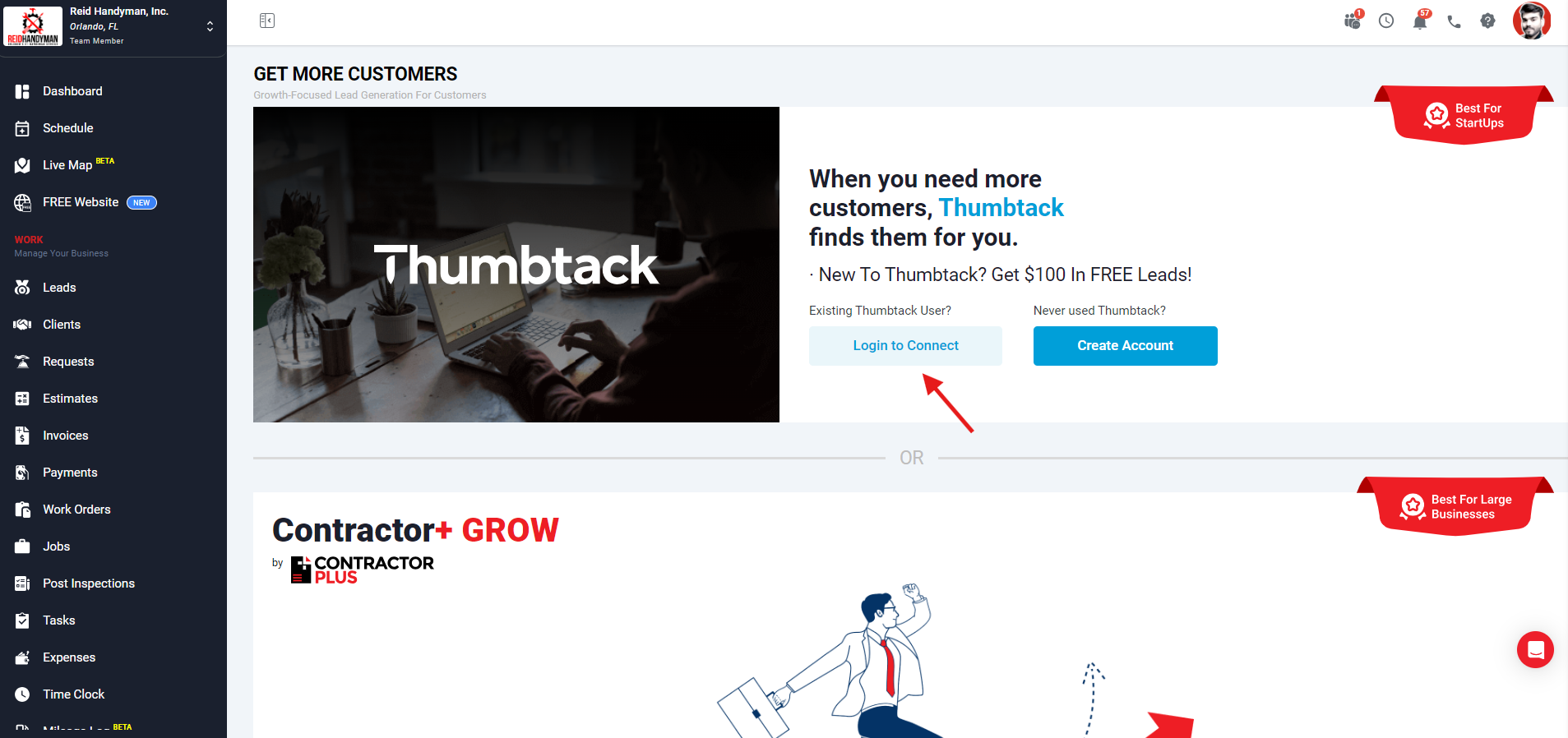Click Create Account button
The width and height of the screenshot is (1568, 738).
1125,346
